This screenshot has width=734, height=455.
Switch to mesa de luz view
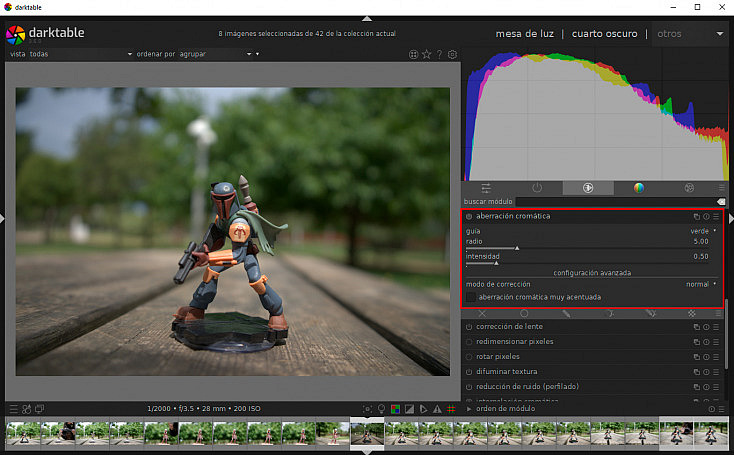(525, 34)
